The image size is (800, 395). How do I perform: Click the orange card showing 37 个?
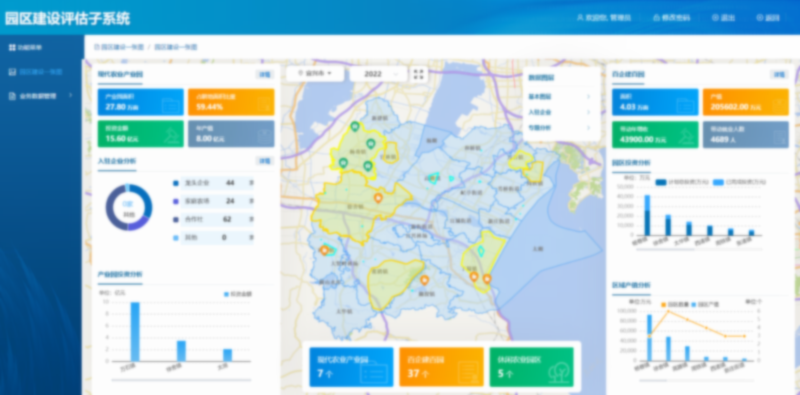click(441, 367)
